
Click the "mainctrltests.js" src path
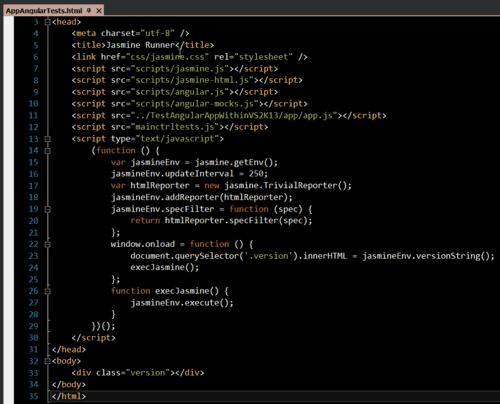(x=177, y=127)
